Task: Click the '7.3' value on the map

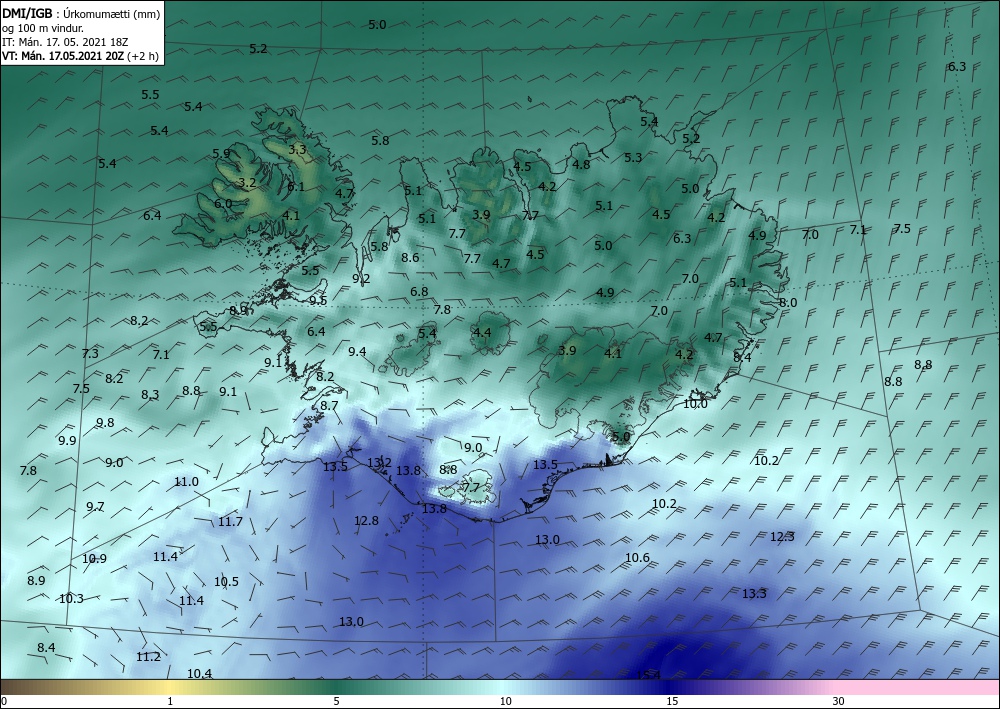Action: pos(91,353)
